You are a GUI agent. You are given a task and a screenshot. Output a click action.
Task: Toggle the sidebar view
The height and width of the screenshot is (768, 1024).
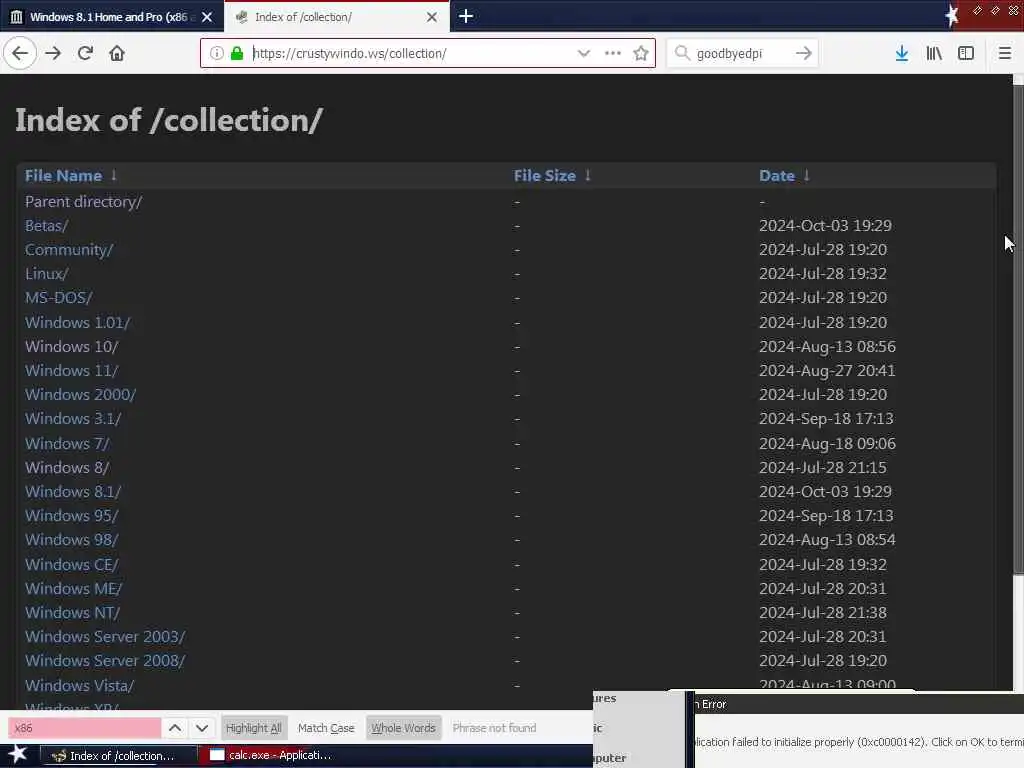(966, 54)
